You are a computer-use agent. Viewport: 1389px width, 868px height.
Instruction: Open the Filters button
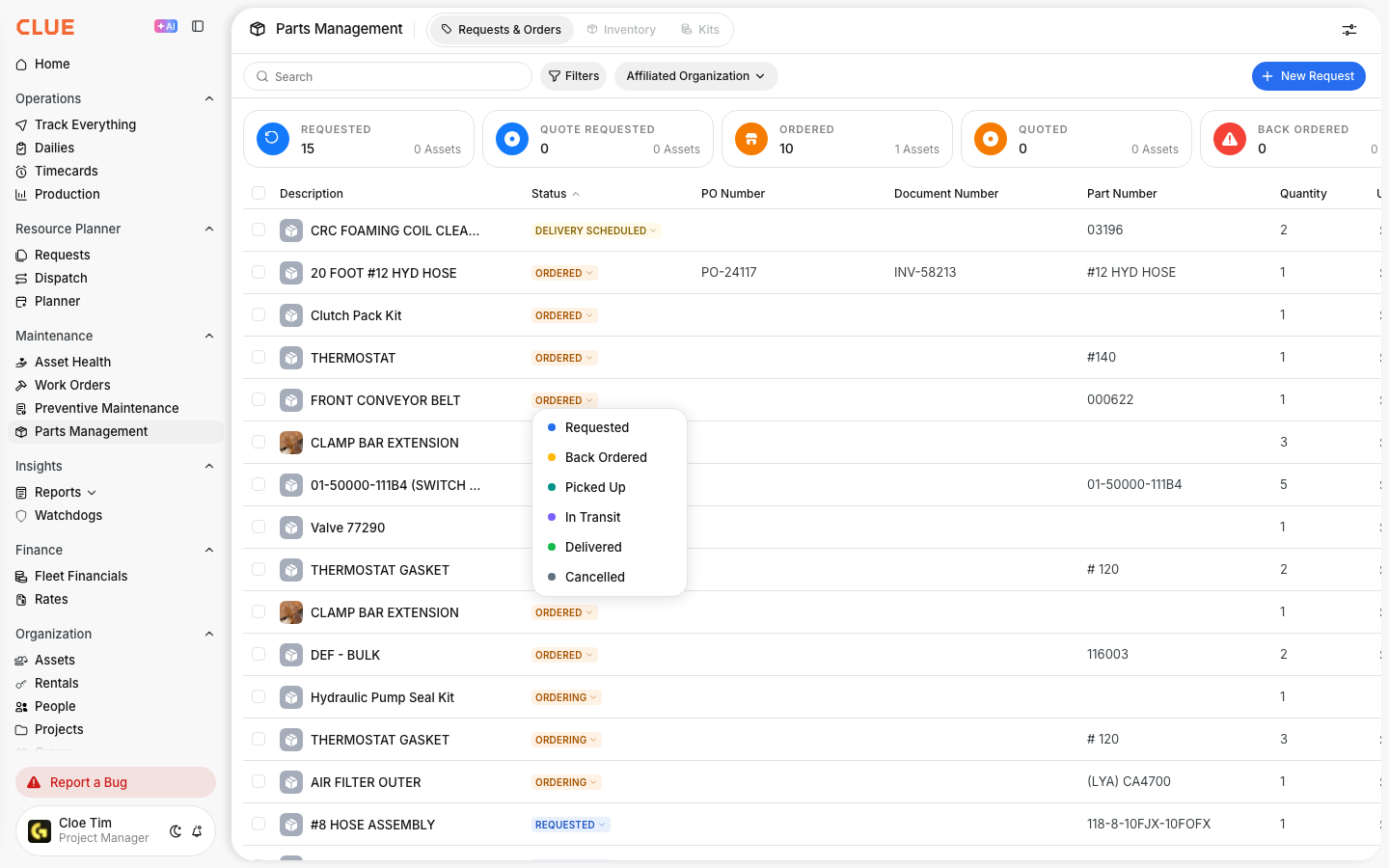click(573, 76)
